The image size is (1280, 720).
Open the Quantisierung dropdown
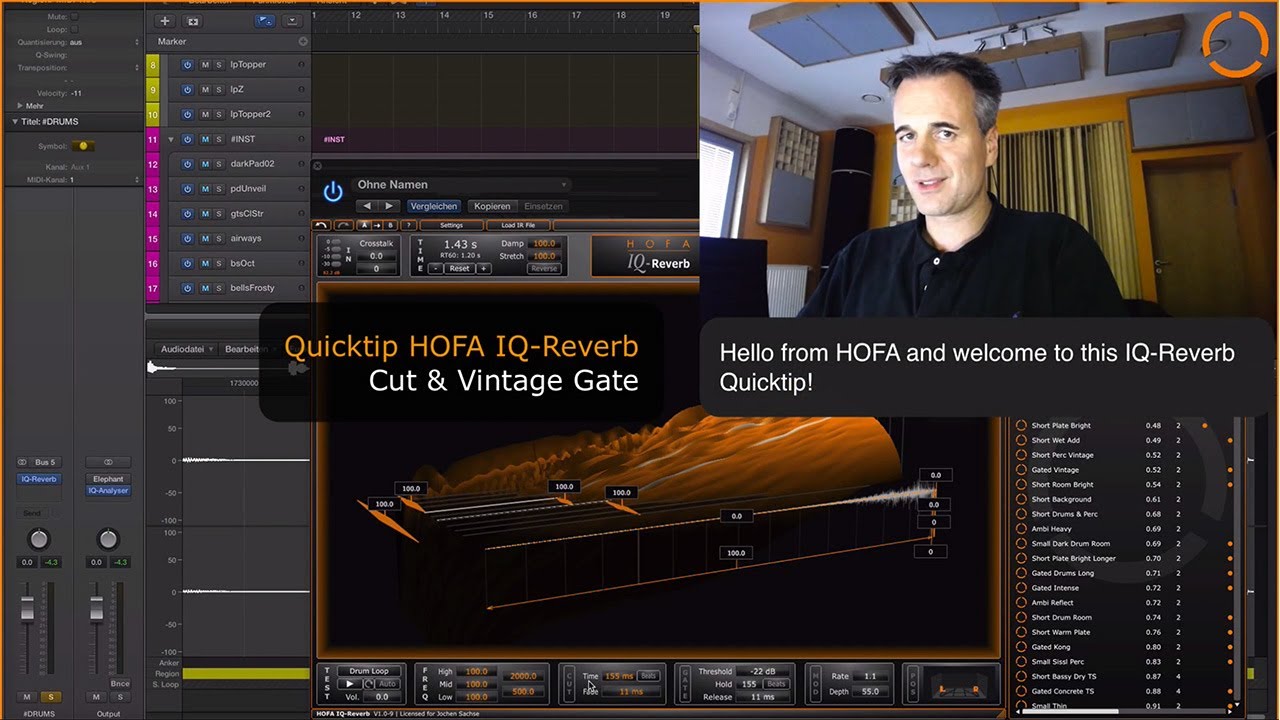point(104,43)
